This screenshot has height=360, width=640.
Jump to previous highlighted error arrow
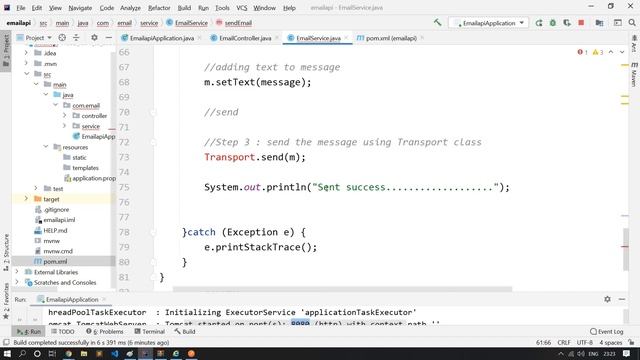coord(611,52)
